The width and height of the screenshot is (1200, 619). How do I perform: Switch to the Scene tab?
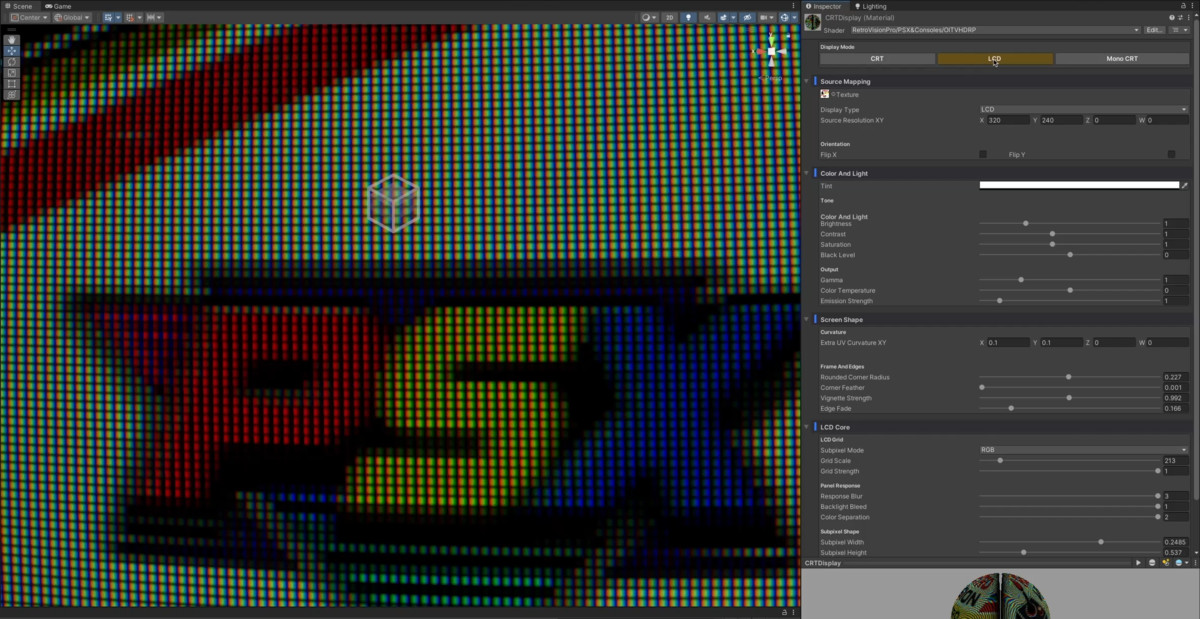tap(20, 6)
